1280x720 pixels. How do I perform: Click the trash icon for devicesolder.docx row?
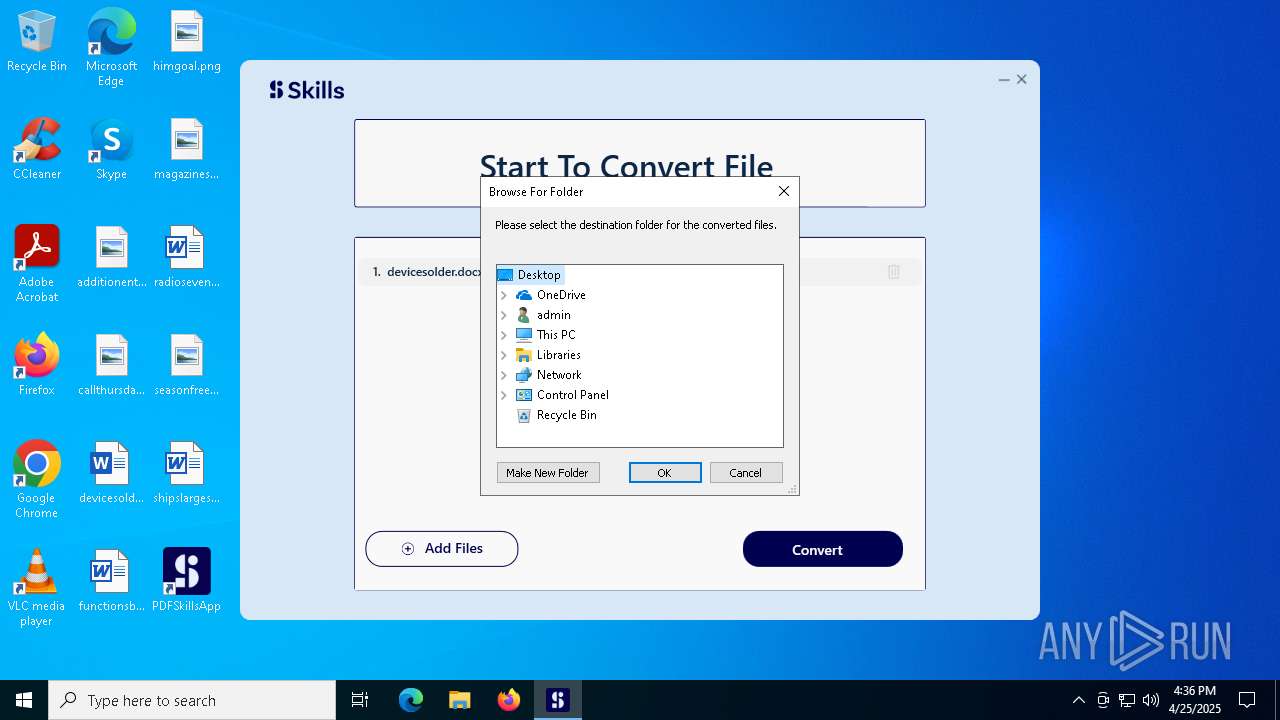[894, 272]
